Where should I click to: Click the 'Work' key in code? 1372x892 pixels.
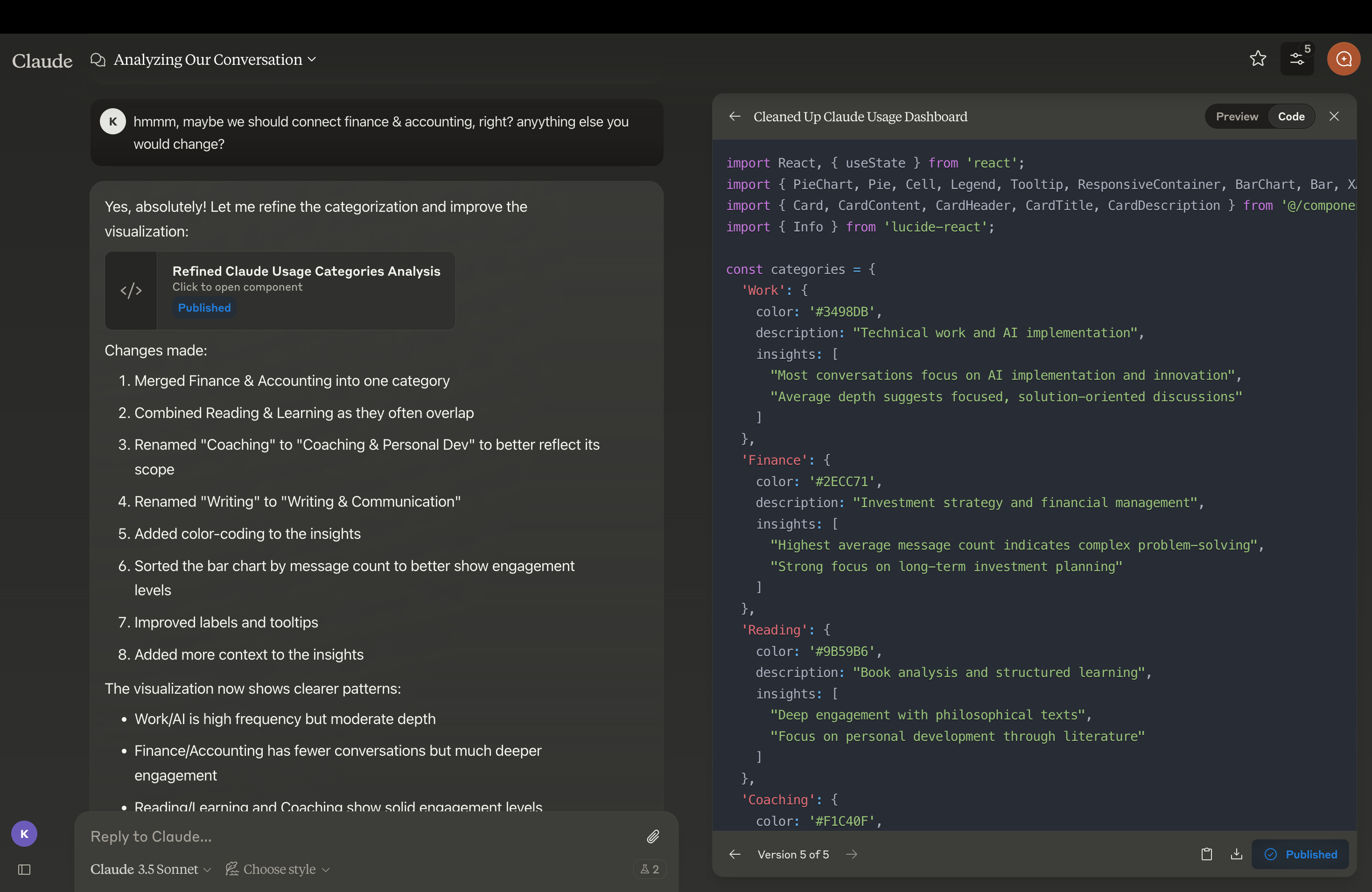click(x=763, y=291)
